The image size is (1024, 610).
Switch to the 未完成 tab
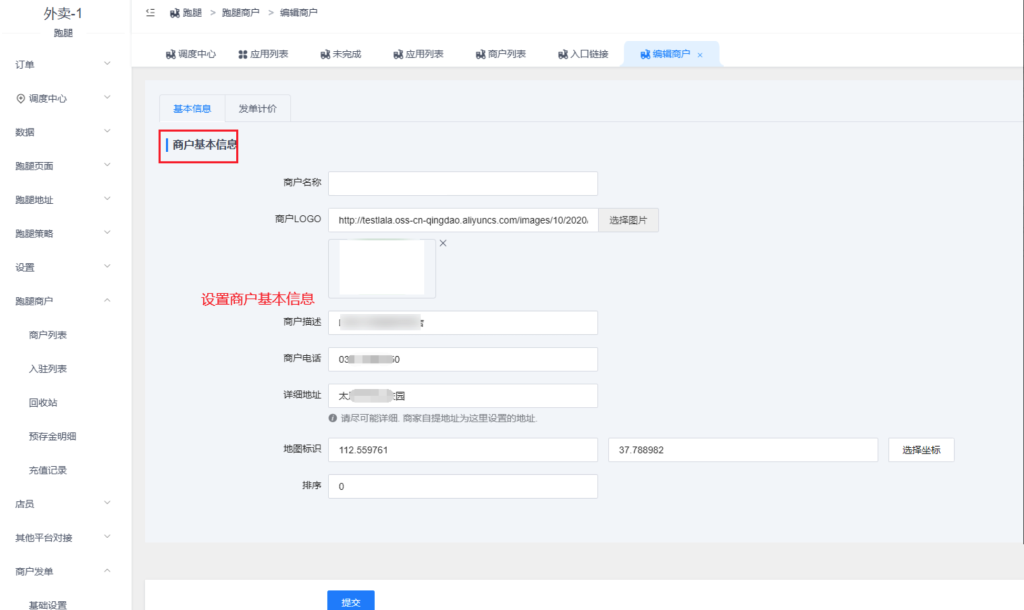pos(344,54)
